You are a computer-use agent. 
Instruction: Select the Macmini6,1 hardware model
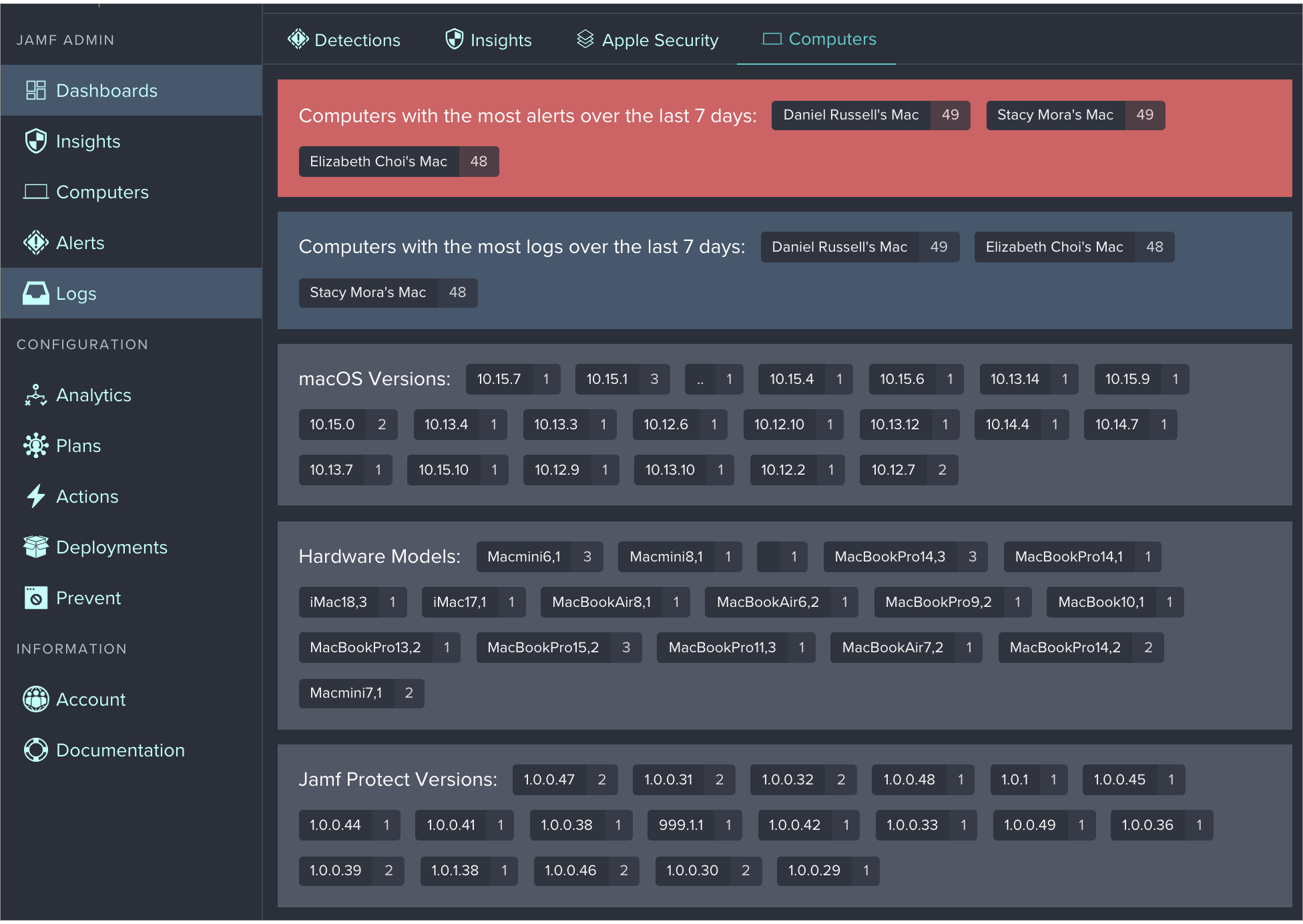539,557
